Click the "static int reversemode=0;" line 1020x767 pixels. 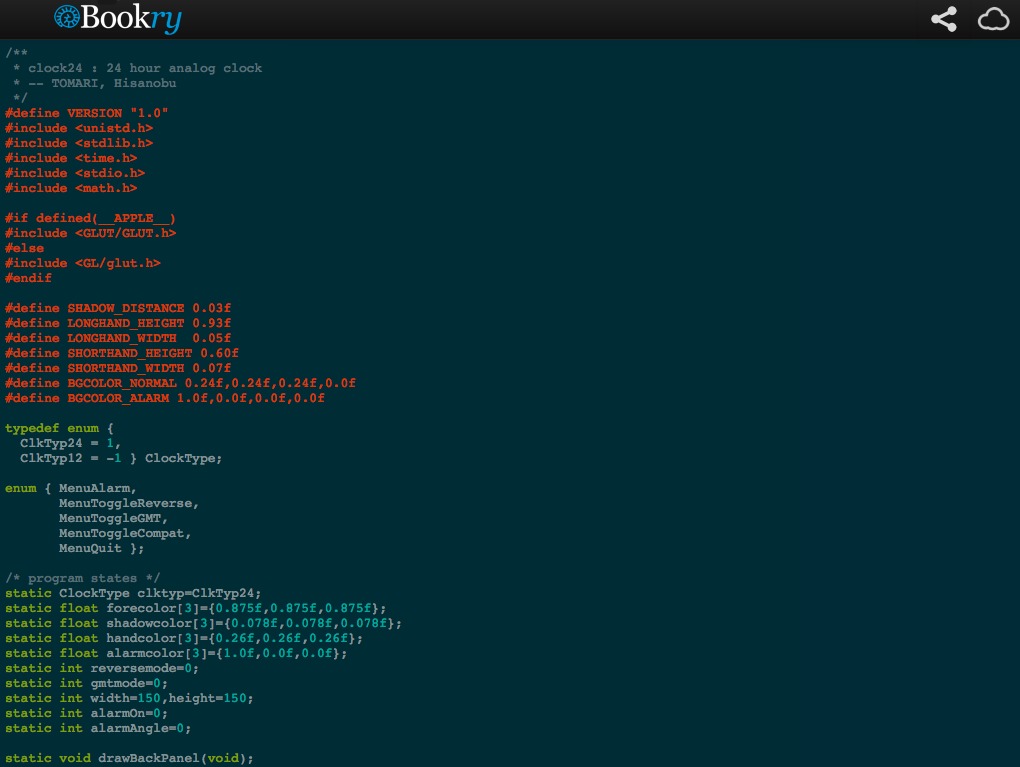[x=102, y=668]
